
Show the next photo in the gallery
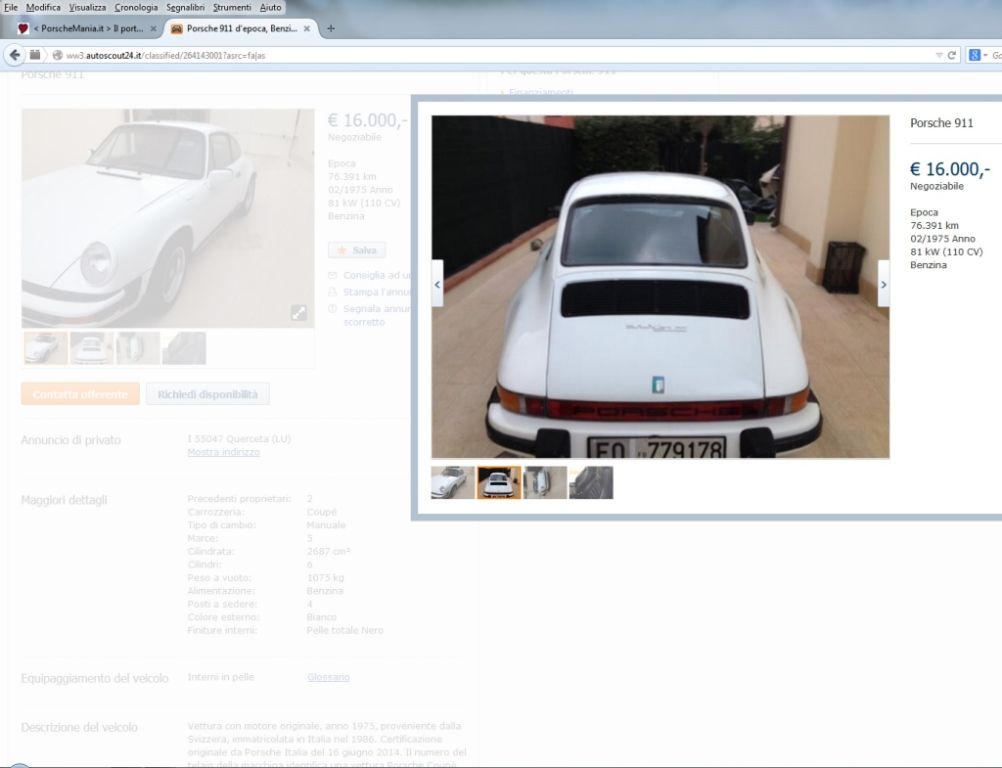[883, 284]
